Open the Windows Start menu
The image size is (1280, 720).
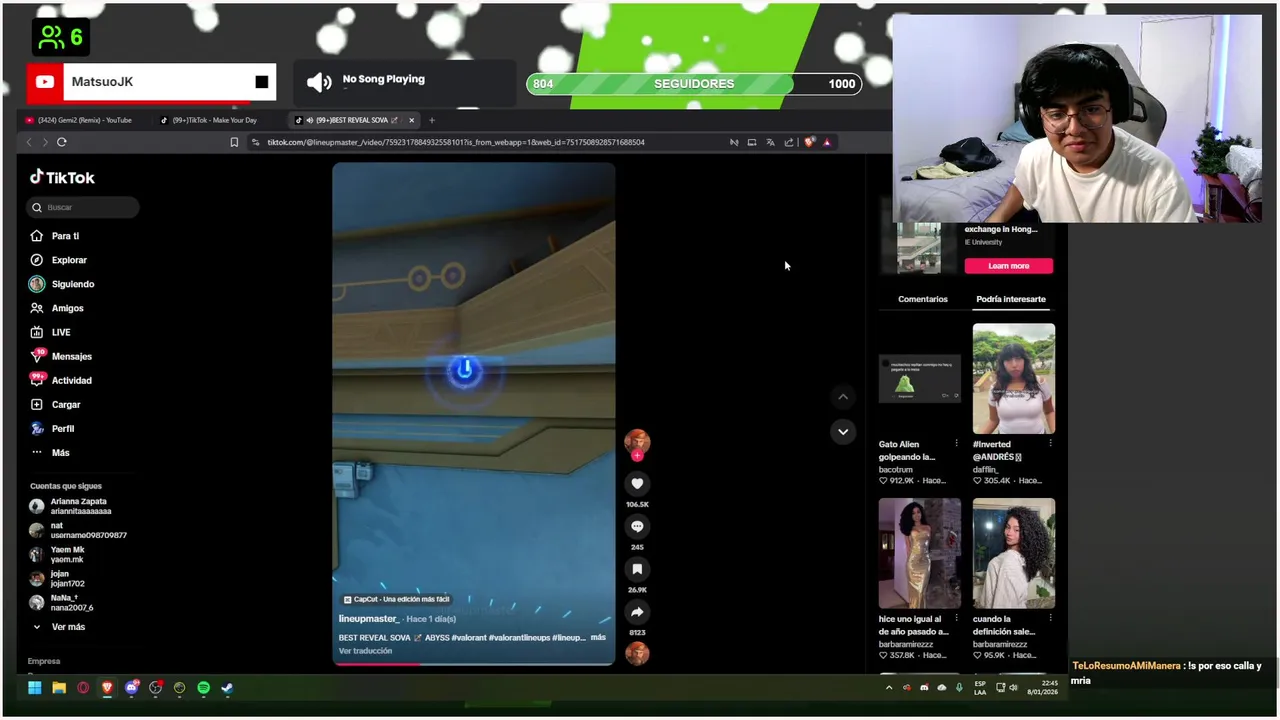(35, 688)
